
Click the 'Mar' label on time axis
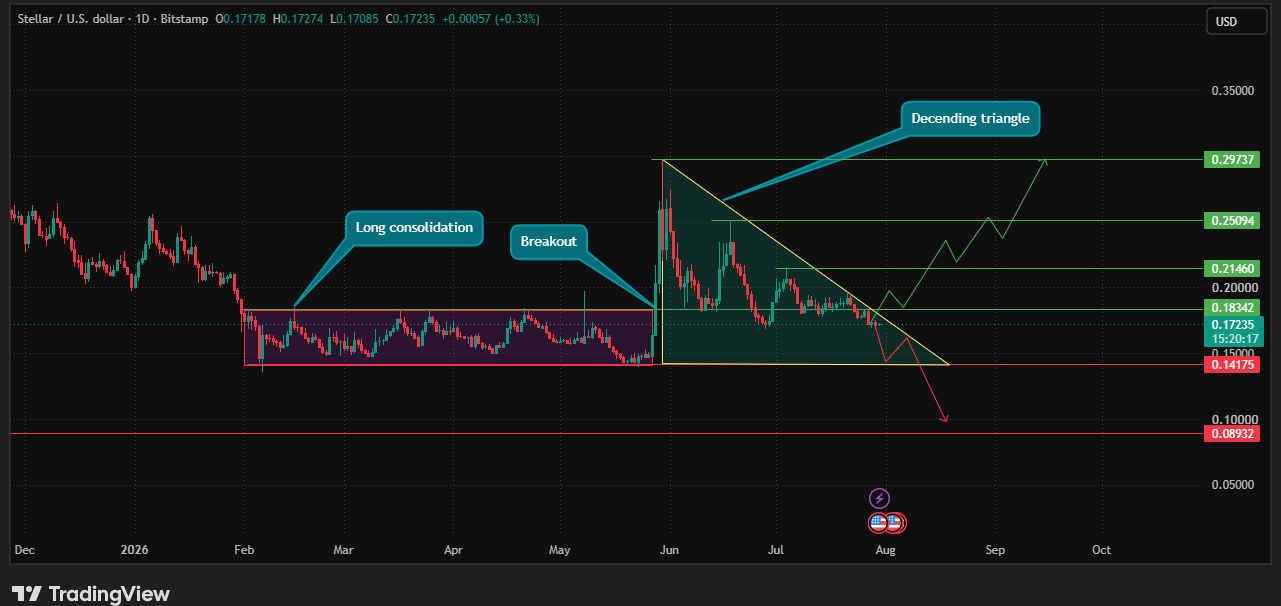tap(344, 550)
